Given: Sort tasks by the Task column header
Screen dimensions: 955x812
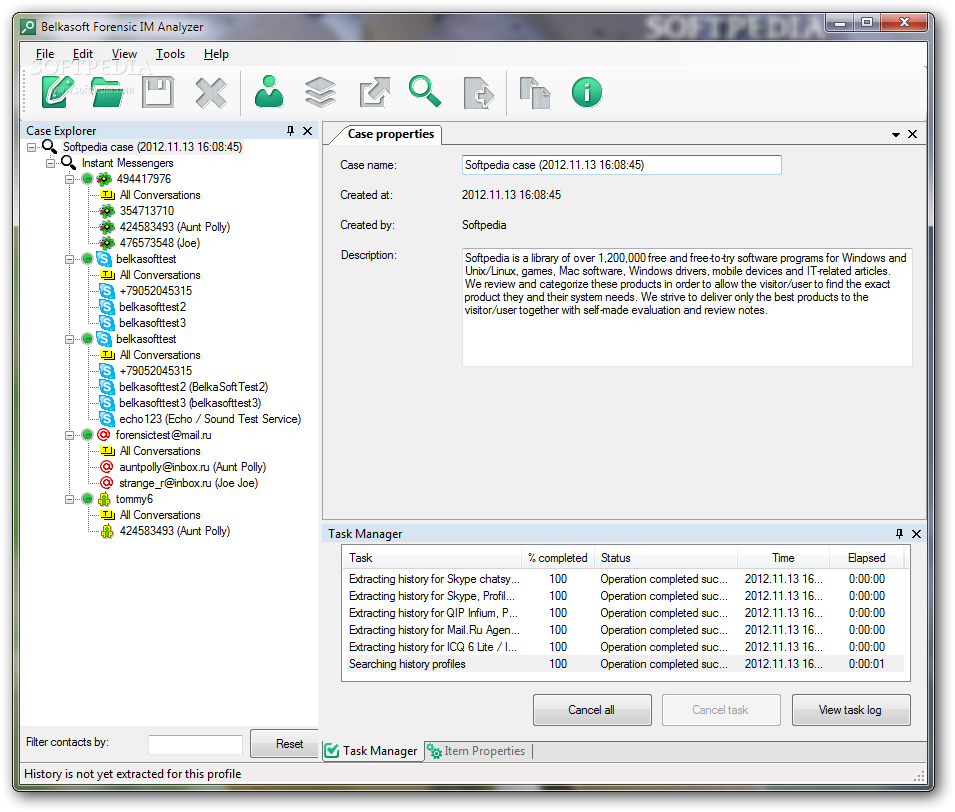Looking at the screenshot, I should pos(432,558).
